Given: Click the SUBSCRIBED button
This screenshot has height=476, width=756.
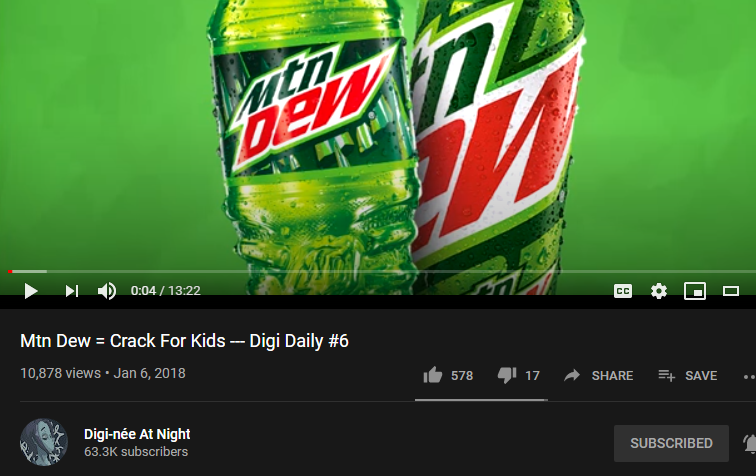Looking at the screenshot, I should [x=671, y=443].
